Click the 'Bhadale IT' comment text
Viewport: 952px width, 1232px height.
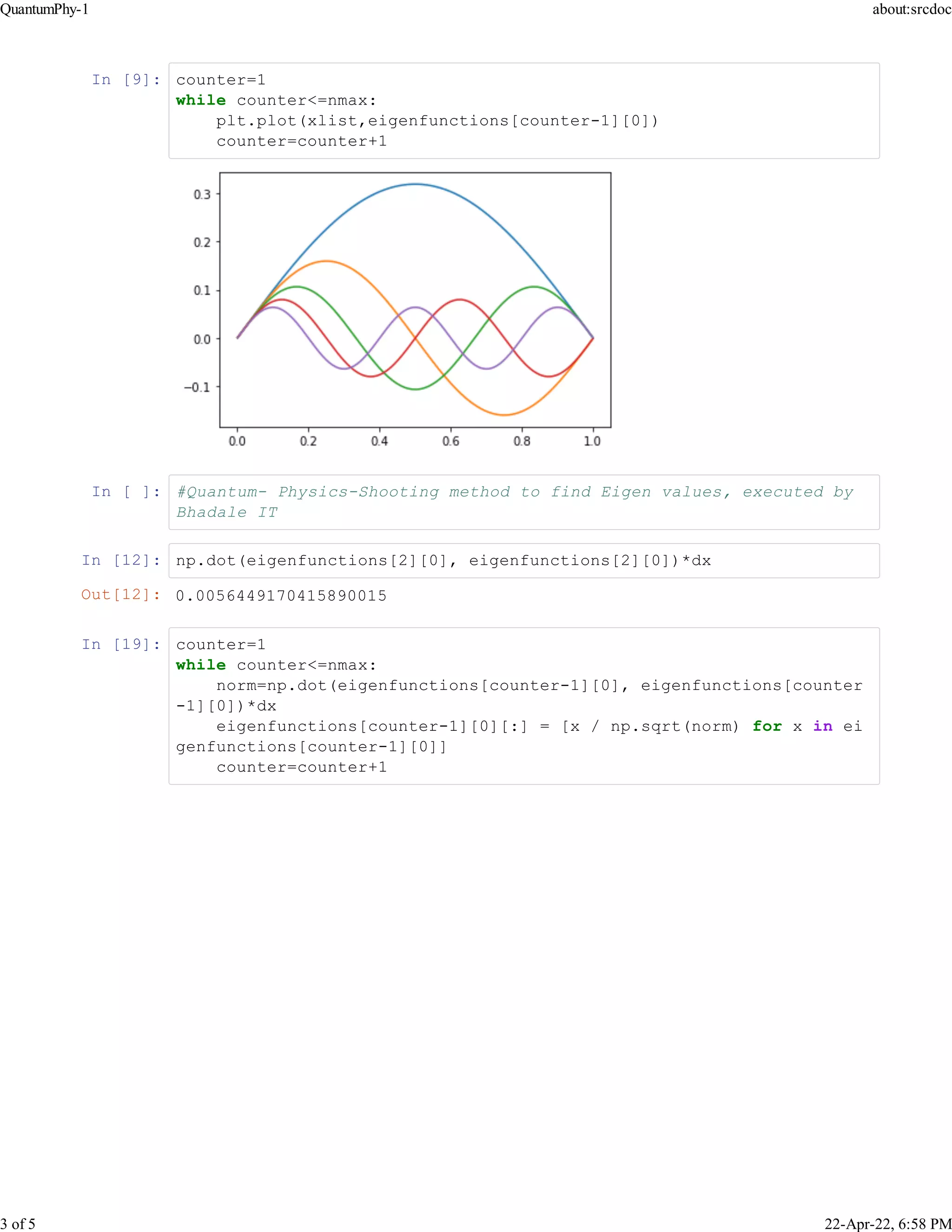[227, 512]
